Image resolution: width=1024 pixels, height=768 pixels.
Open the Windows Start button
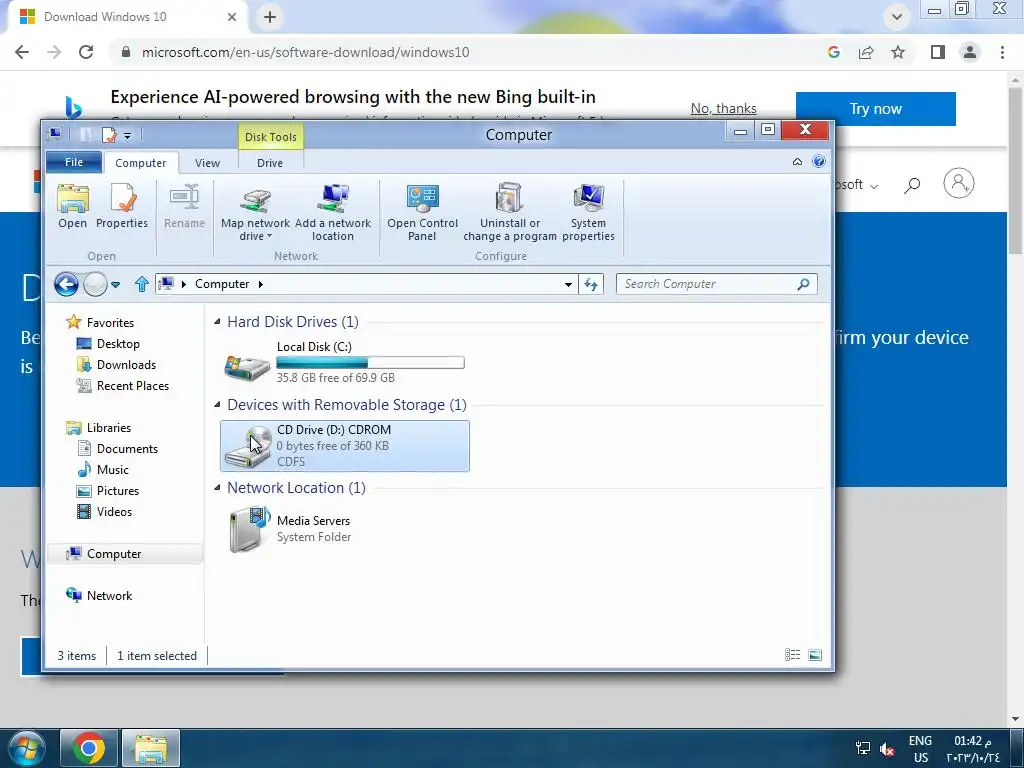coord(25,748)
